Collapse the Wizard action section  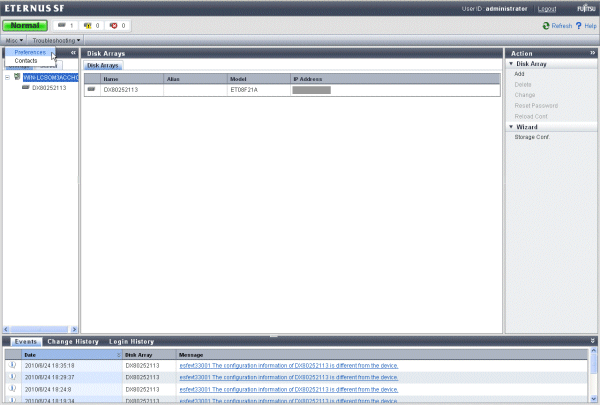[x=512, y=127]
